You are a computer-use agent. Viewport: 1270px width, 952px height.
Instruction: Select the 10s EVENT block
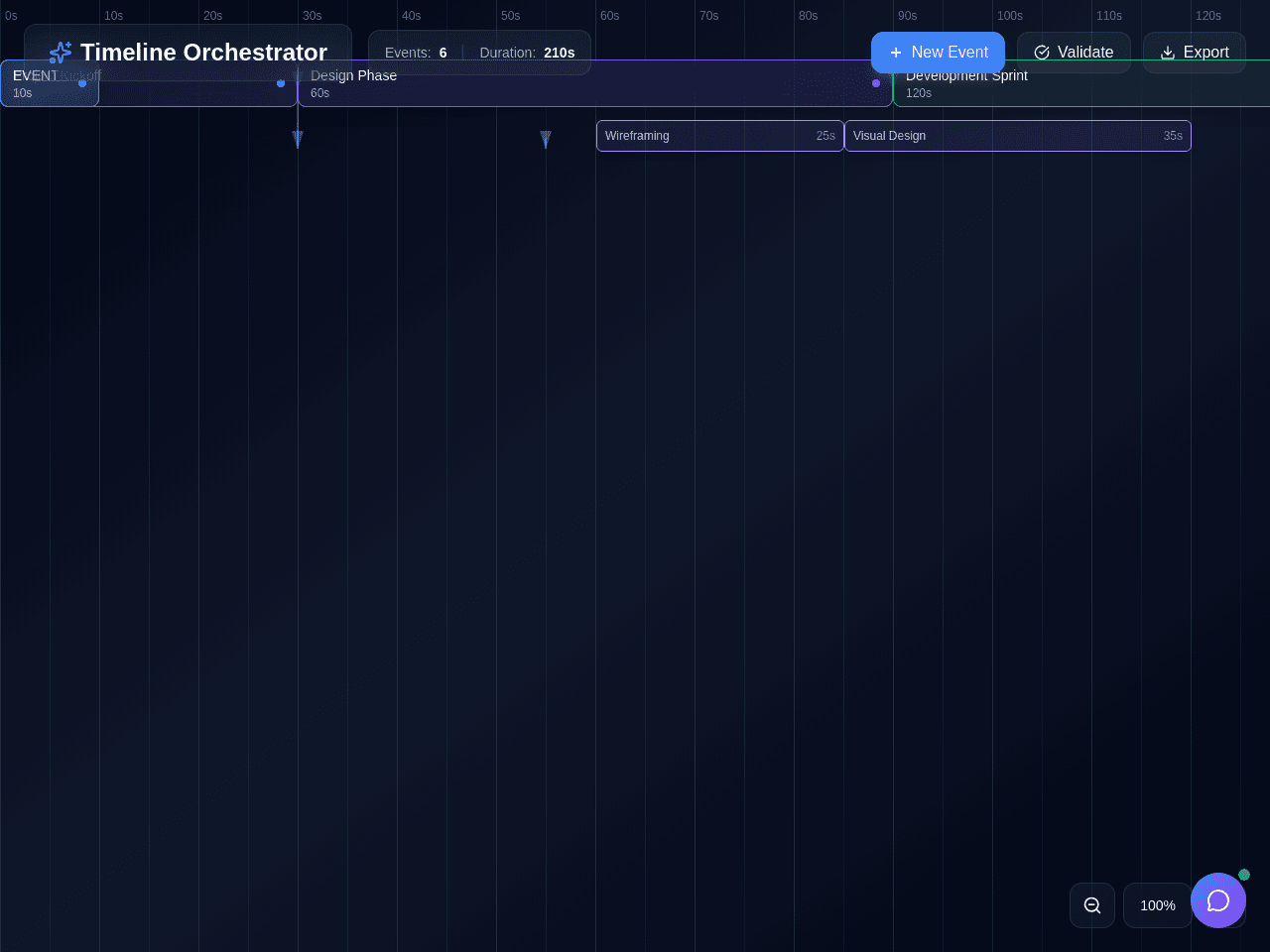50,83
